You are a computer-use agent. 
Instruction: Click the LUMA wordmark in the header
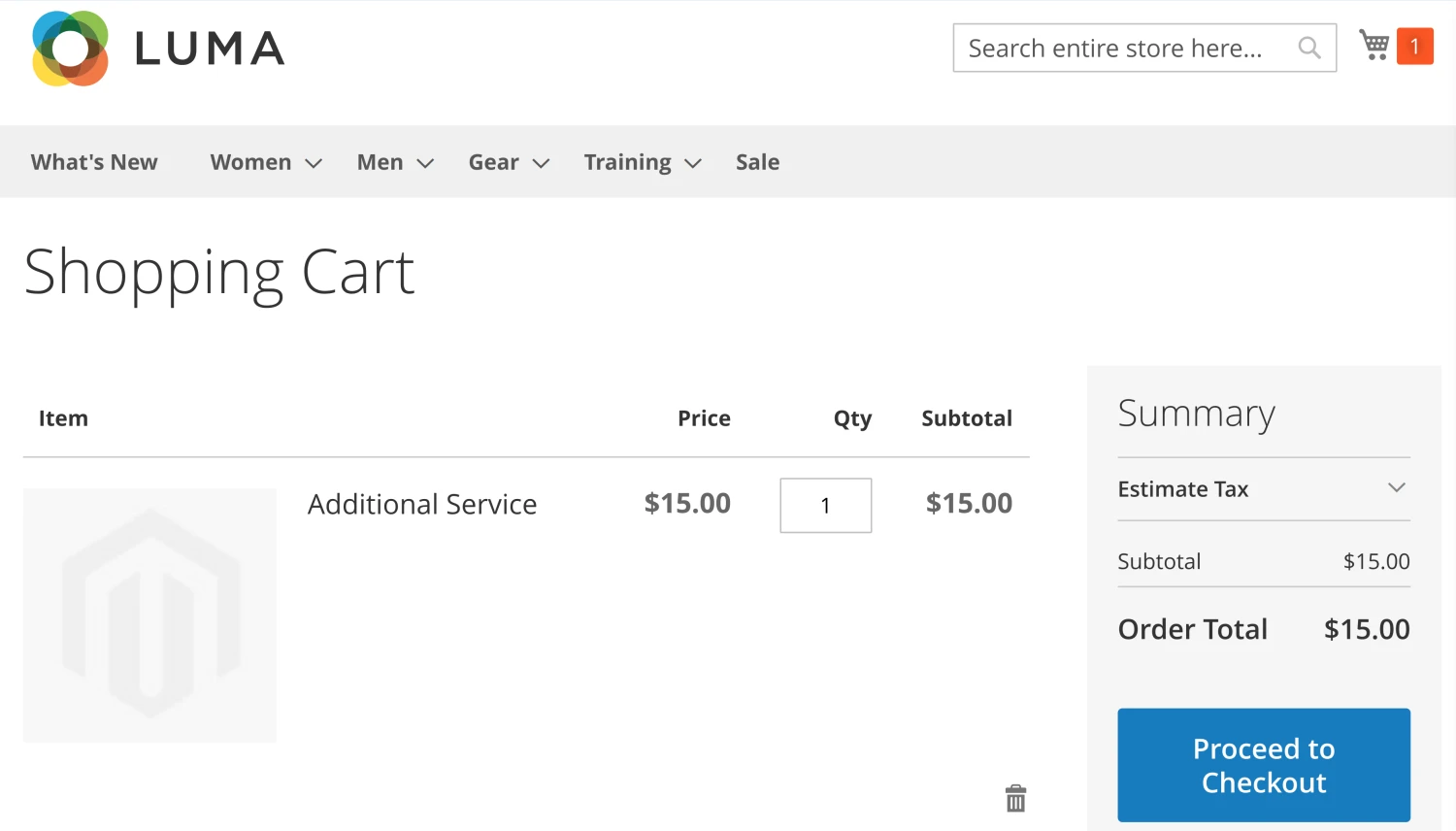(210, 49)
